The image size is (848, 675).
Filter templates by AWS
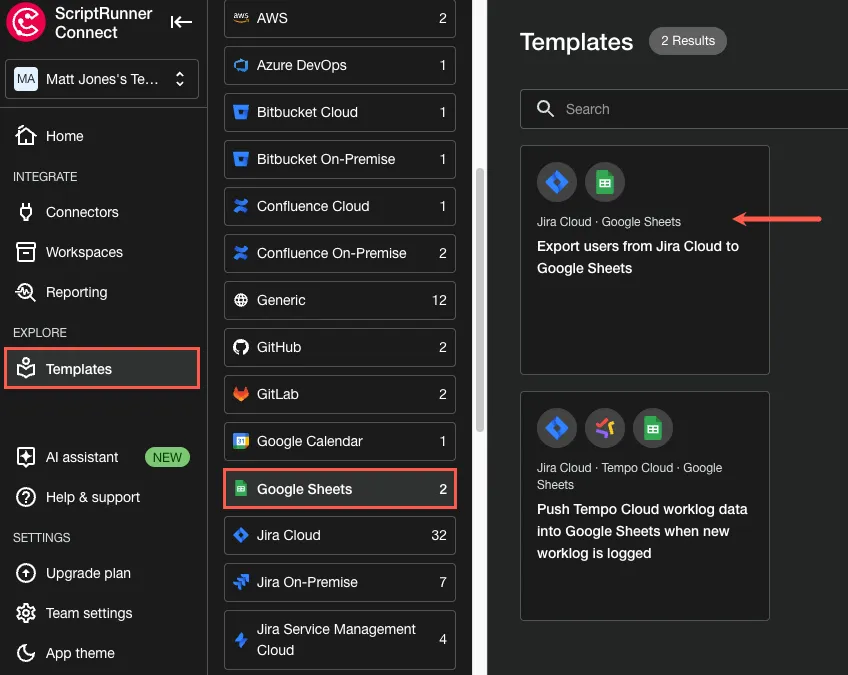[x=340, y=18]
